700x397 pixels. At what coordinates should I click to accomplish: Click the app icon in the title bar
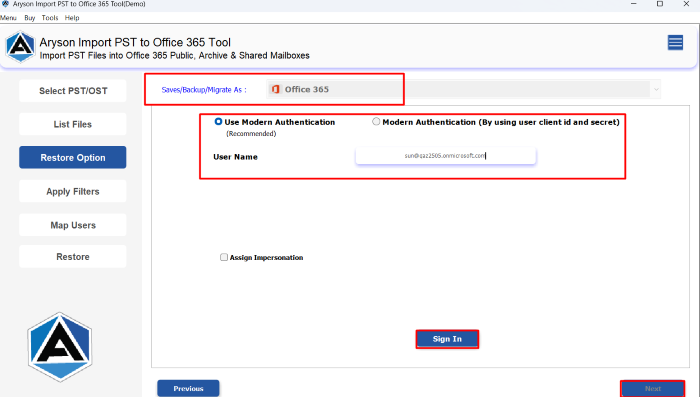(x=5, y=4)
